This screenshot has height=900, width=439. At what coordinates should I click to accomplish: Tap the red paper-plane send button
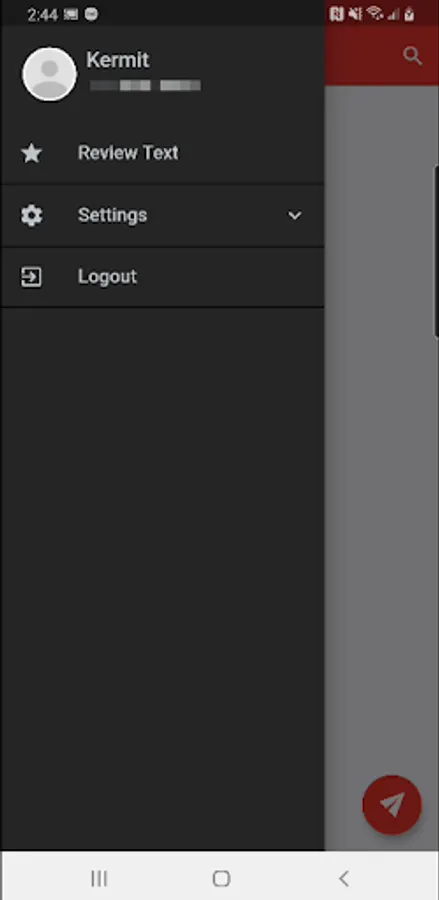pyautogui.click(x=392, y=805)
